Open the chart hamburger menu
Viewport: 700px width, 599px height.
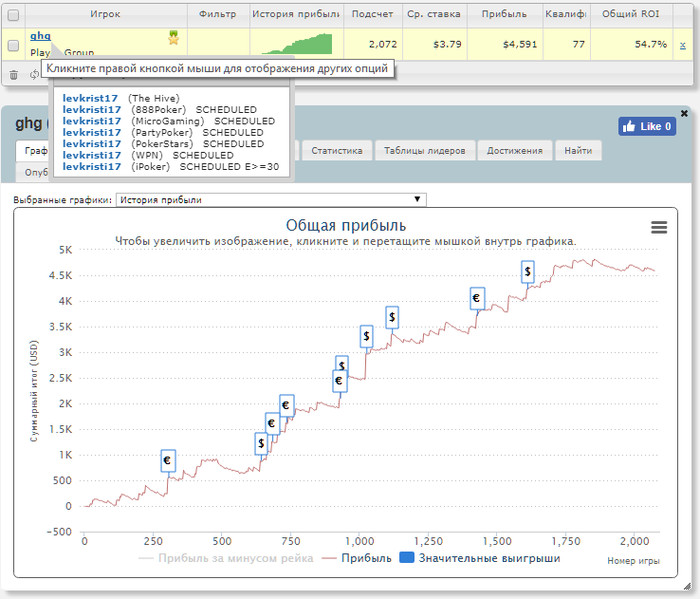pyautogui.click(x=659, y=228)
